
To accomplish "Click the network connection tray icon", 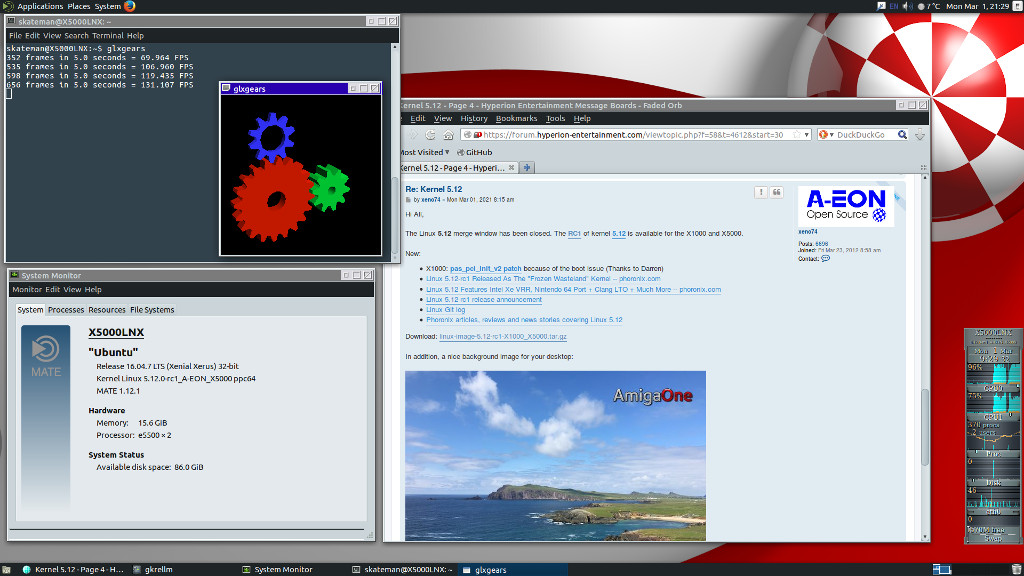I will point(881,6).
